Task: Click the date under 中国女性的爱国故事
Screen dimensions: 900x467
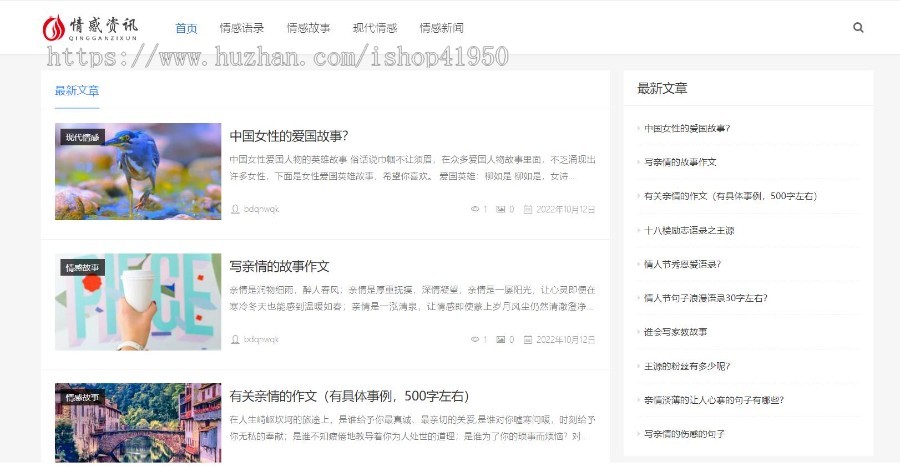Action: pos(565,209)
